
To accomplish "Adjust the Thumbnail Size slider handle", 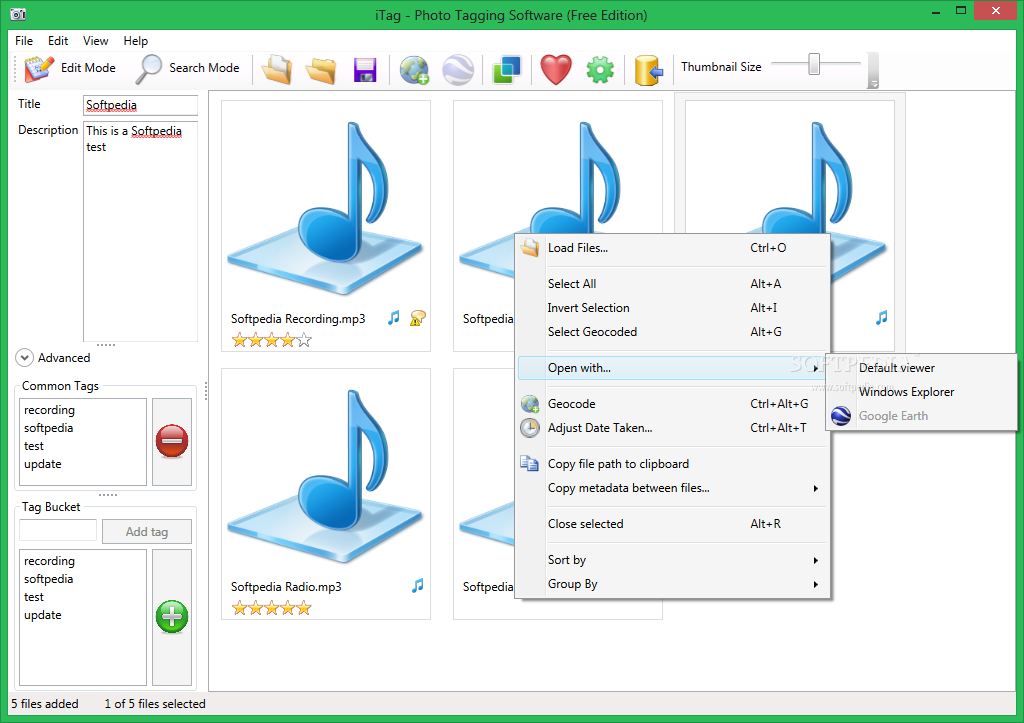I will [x=814, y=64].
